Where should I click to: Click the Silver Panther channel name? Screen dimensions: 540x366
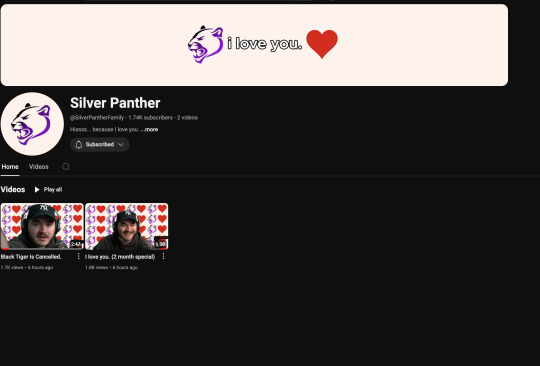point(115,103)
